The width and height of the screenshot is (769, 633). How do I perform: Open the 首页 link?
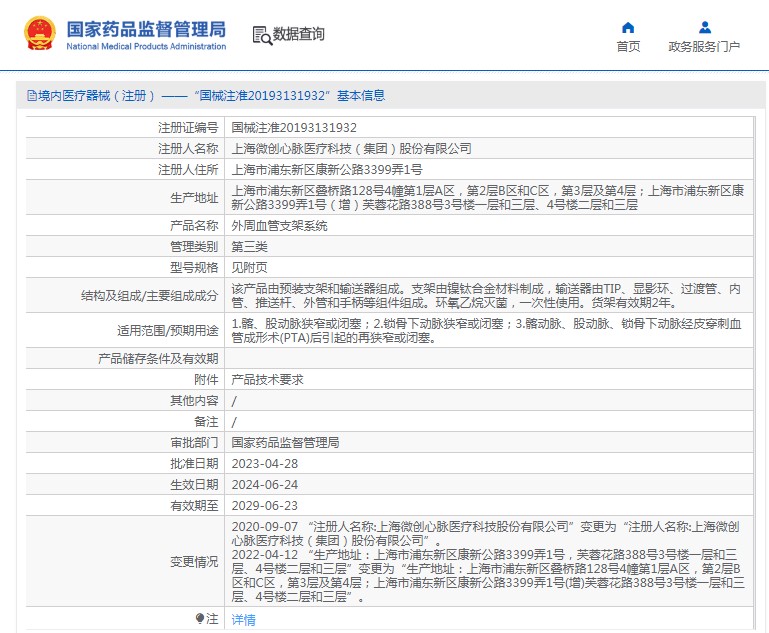(x=628, y=47)
